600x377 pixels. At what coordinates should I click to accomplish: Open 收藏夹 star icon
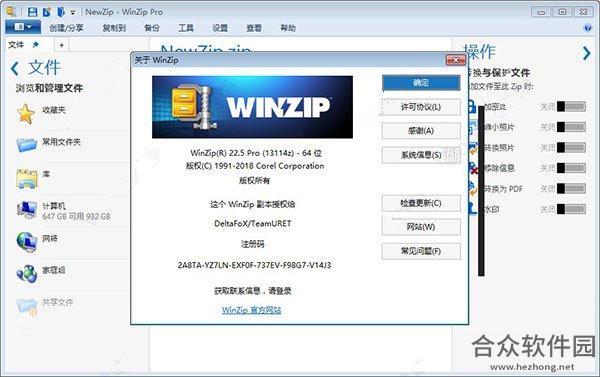(x=26, y=114)
